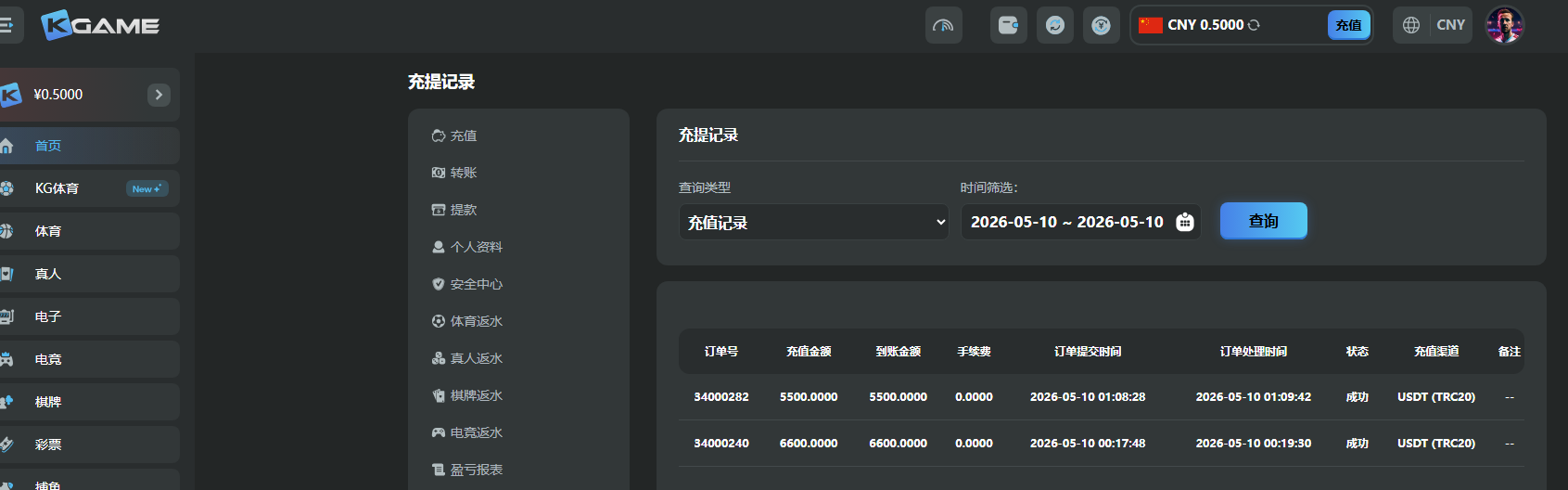Open 提款 in the account menu
This screenshot has height=490, width=1568.
pyautogui.click(x=454, y=210)
